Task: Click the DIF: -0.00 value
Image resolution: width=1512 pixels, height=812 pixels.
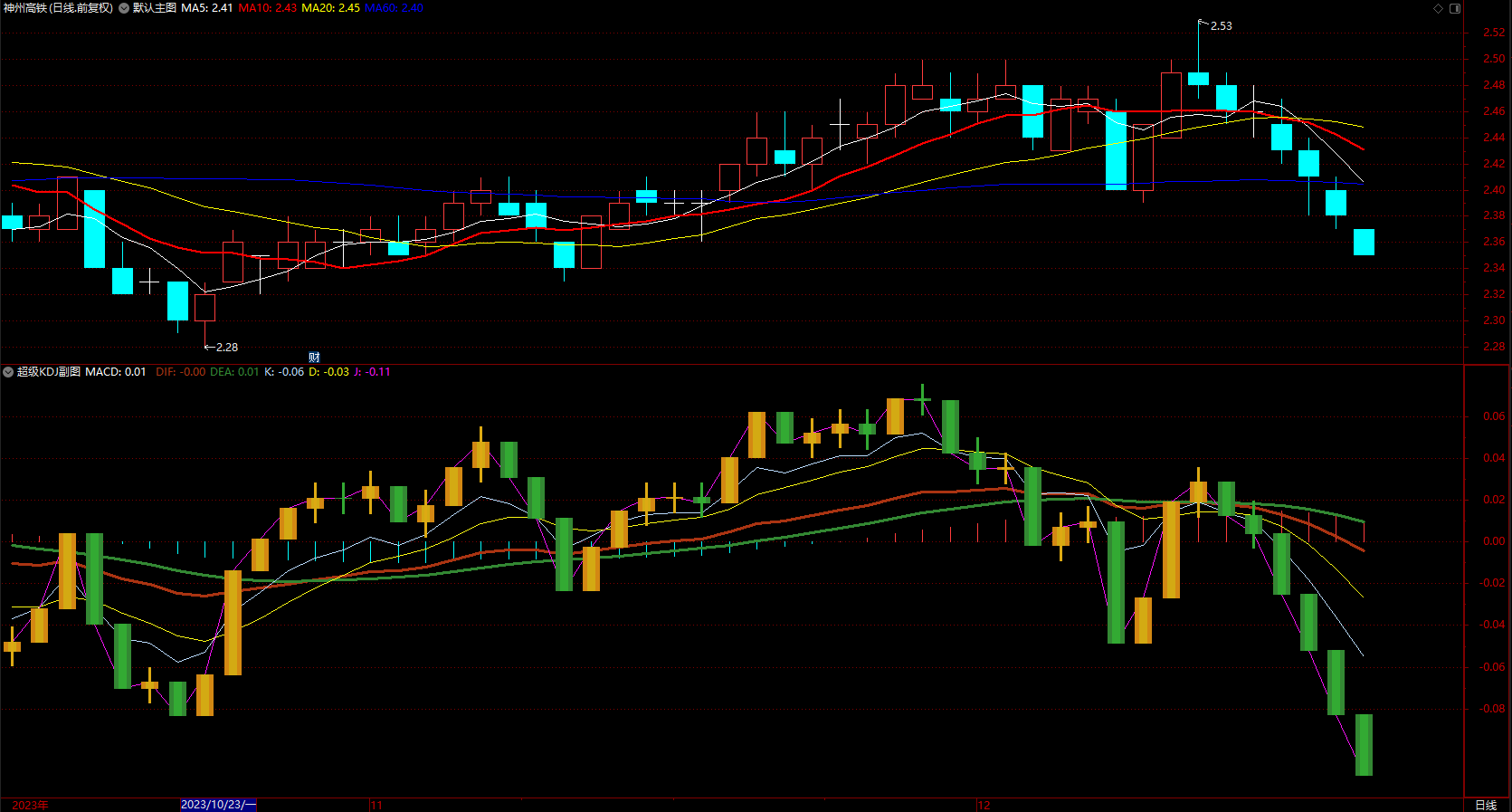Action: (x=180, y=372)
